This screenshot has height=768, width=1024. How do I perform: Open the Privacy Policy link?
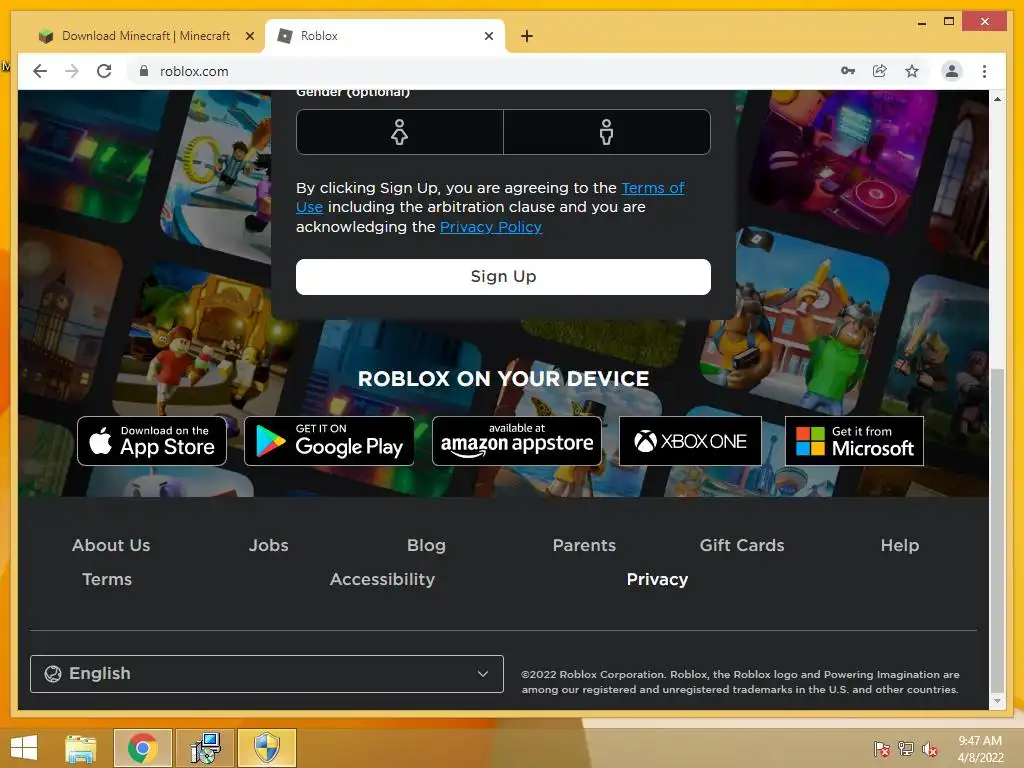tap(490, 227)
